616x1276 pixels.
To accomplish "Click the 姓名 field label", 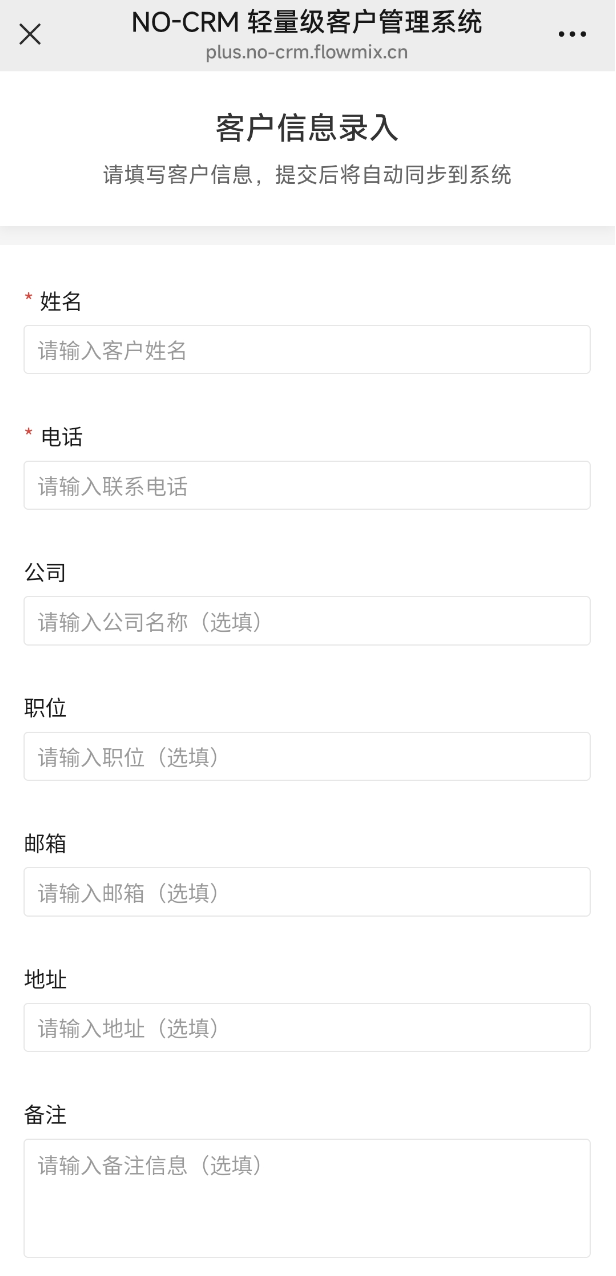I will point(59,302).
